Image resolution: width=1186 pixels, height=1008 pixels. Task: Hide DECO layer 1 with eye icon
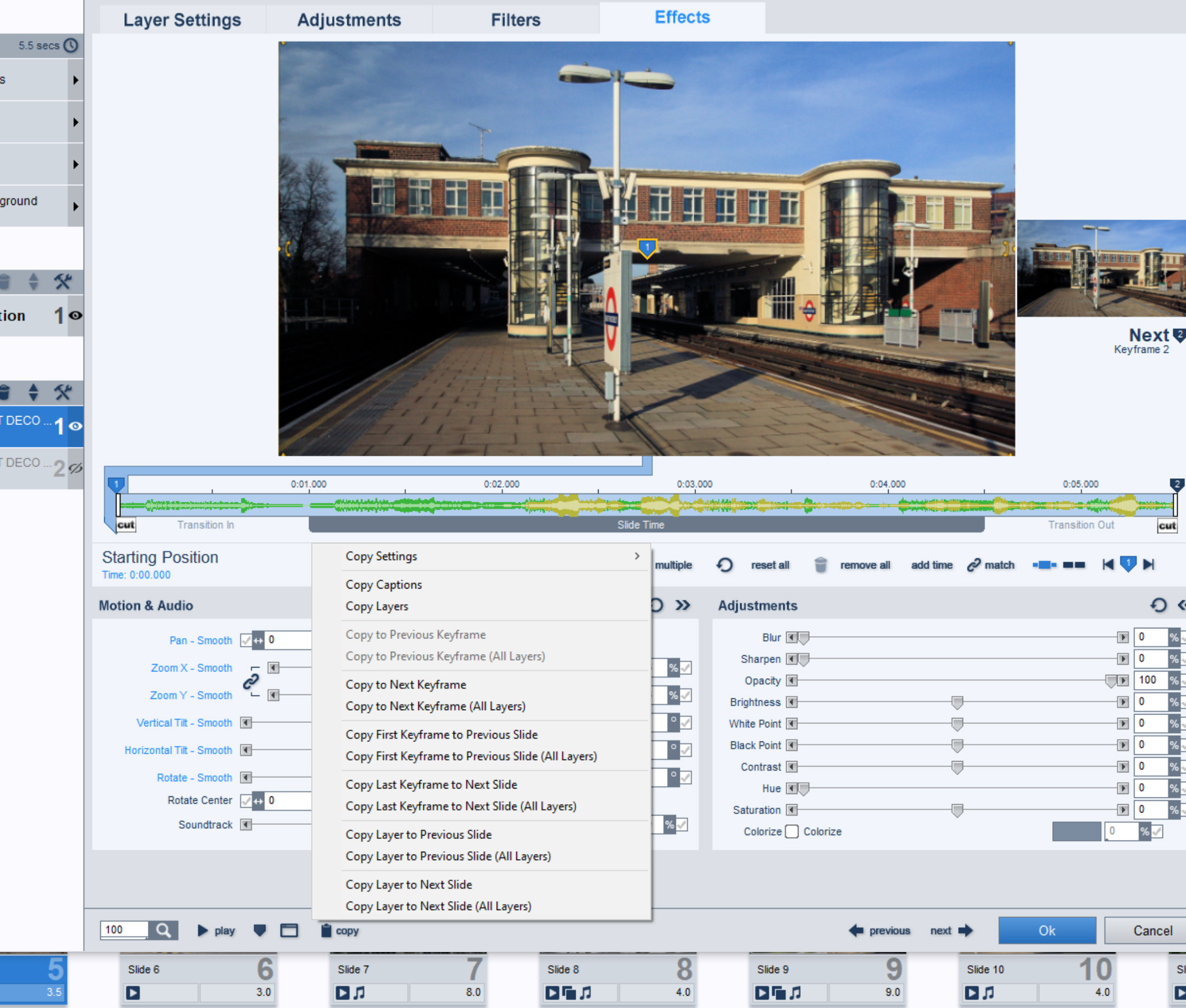coord(76,426)
